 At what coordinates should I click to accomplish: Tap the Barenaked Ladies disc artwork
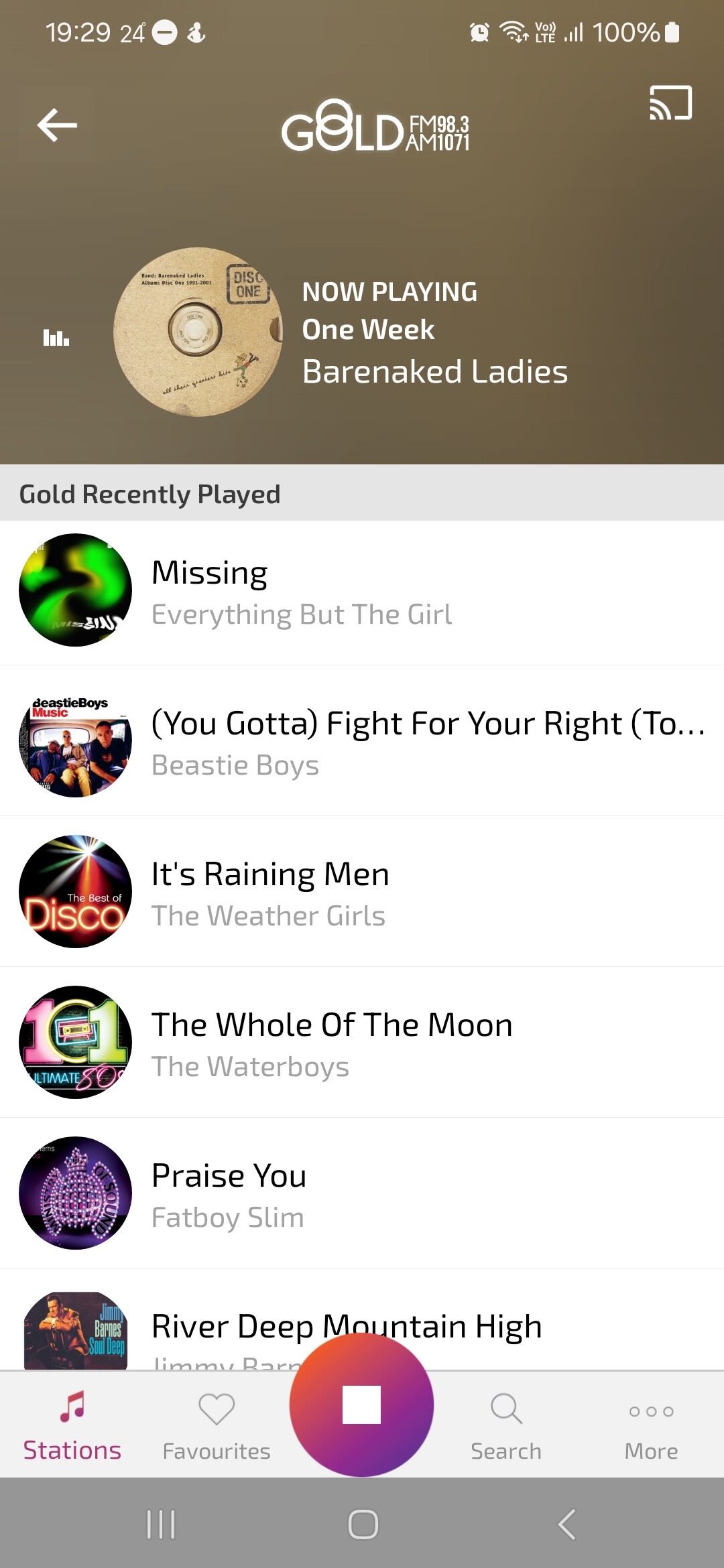coord(198,332)
